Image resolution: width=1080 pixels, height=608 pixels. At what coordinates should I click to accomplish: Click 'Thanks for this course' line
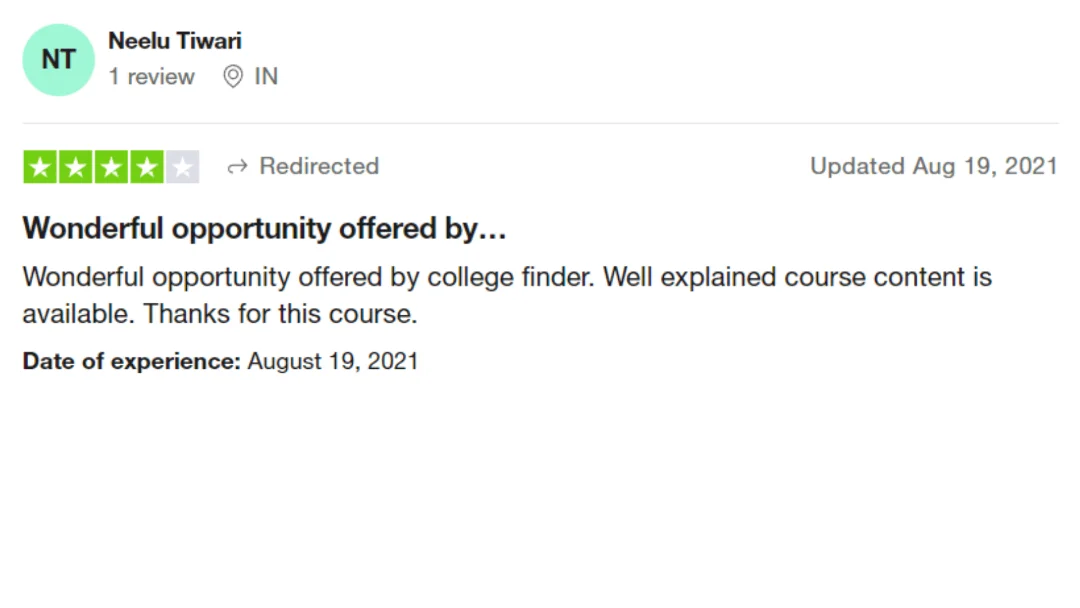(280, 314)
